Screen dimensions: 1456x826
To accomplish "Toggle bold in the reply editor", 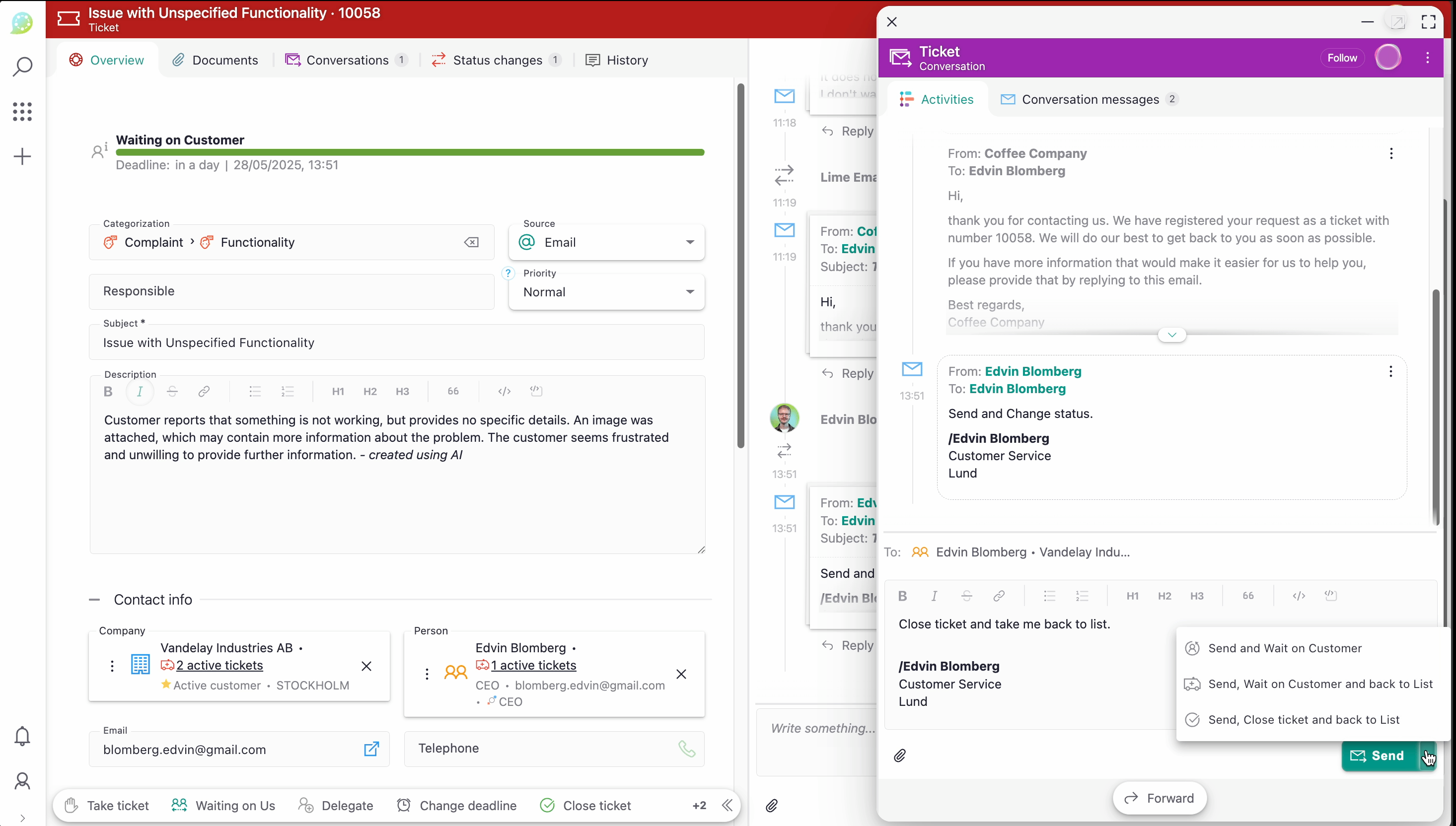I will [902, 596].
